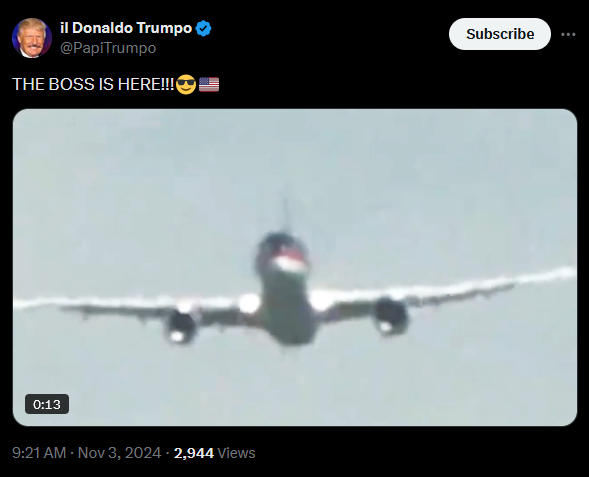589x477 pixels.
Task: Click the airplane's right-side engine in video
Action: 391,316
